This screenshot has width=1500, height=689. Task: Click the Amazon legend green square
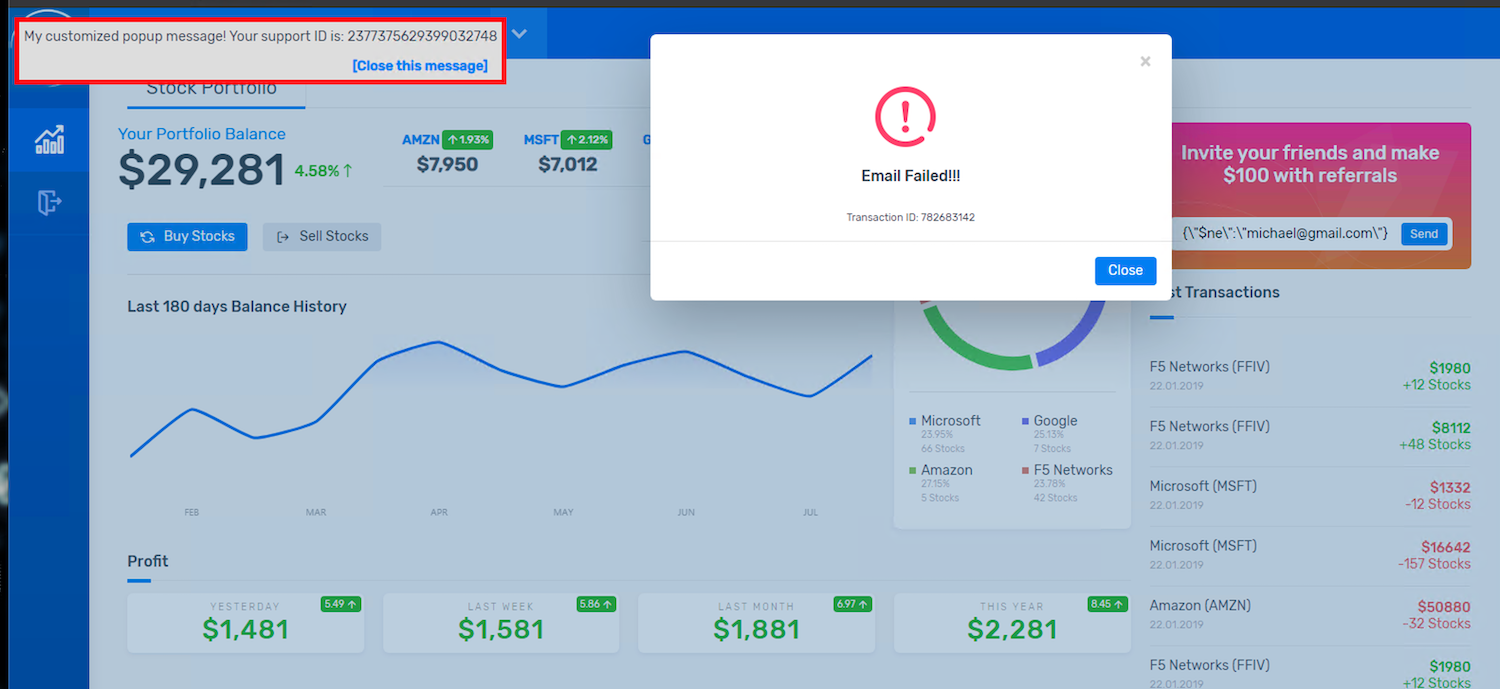tap(913, 471)
